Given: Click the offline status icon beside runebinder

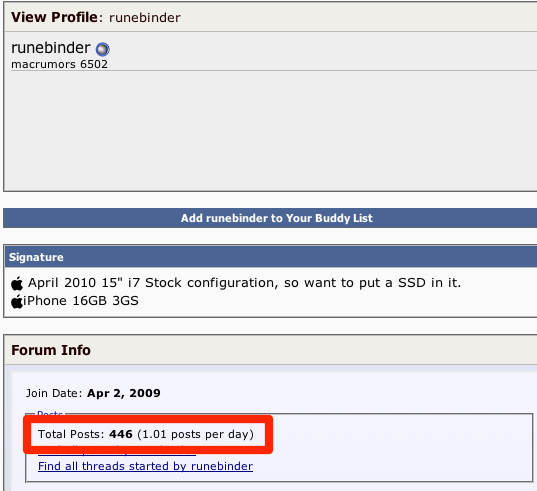Looking at the screenshot, I should coord(102,49).
